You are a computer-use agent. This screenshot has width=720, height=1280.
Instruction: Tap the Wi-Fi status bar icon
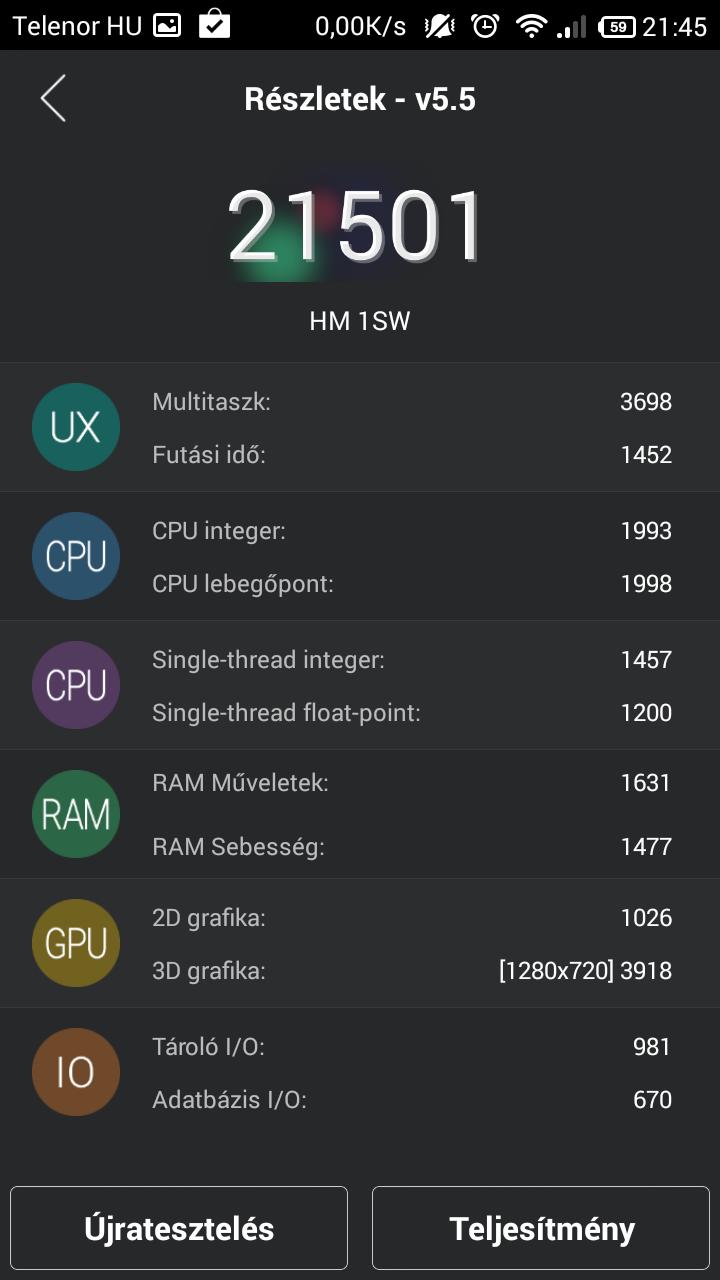(x=531, y=27)
